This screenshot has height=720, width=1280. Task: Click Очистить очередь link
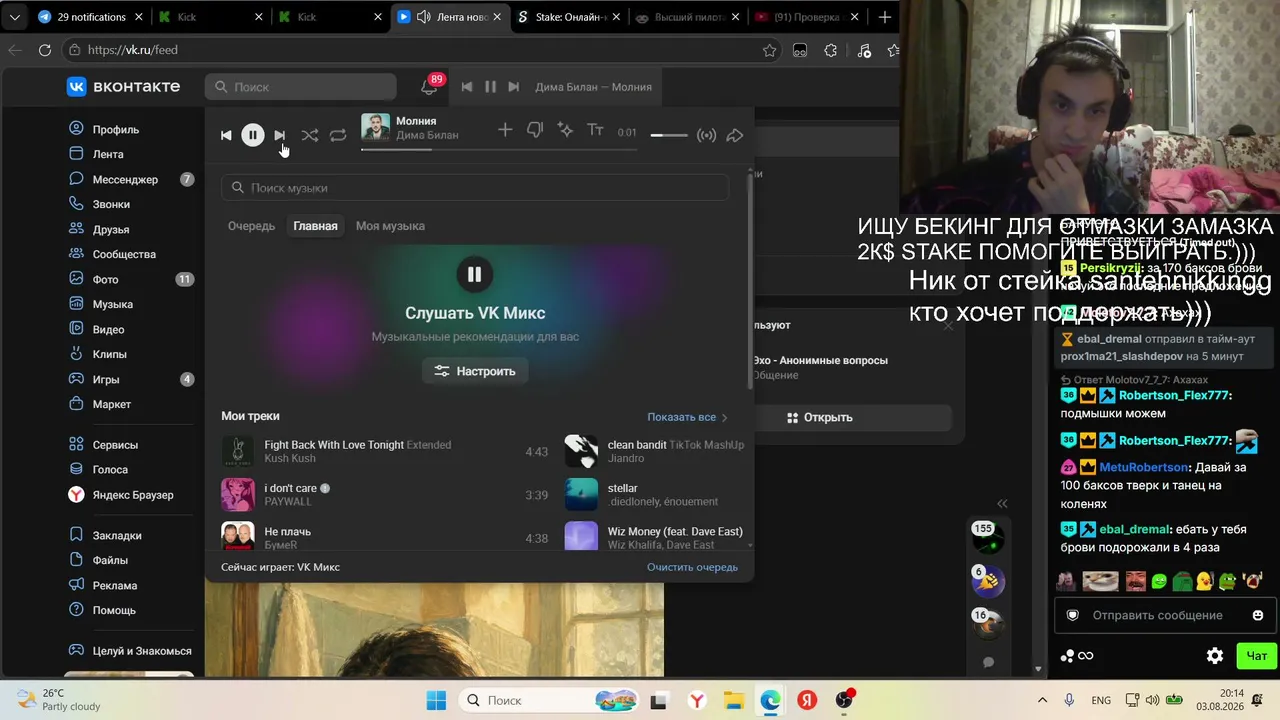pyautogui.click(x=692, y=567)
